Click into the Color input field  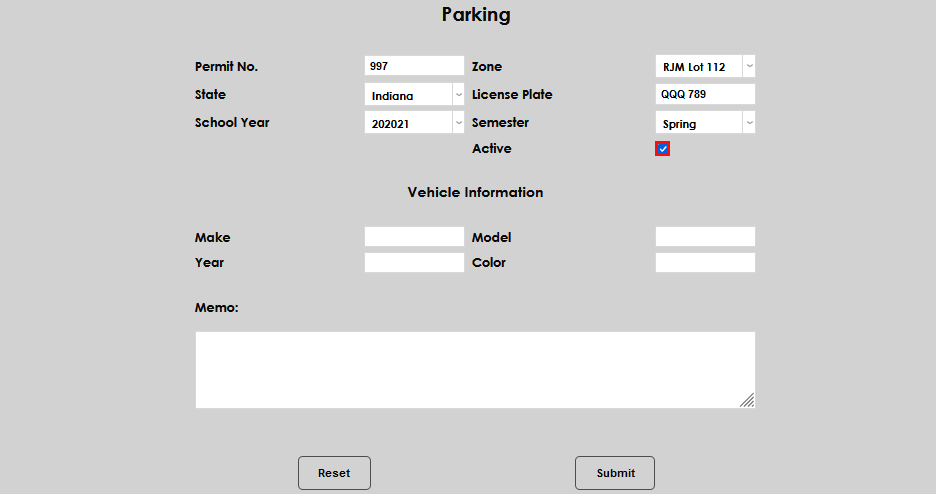705,263
